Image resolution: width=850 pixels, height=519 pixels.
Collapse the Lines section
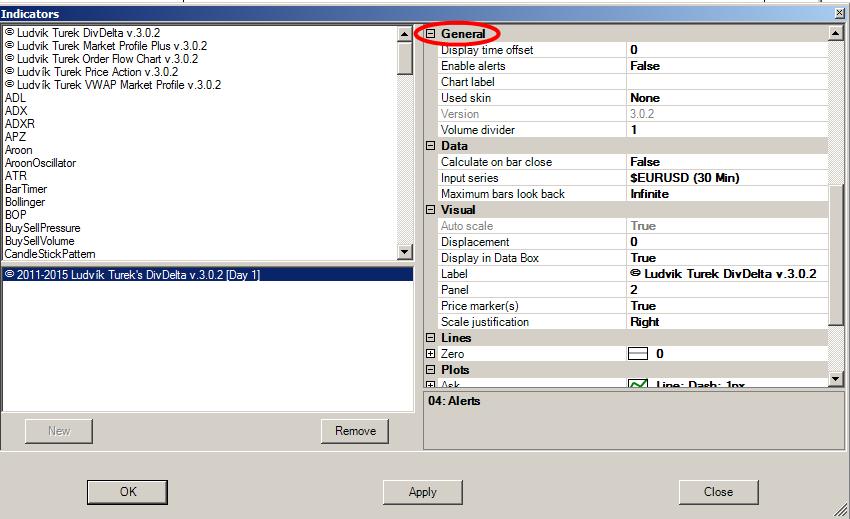point(430,338)
